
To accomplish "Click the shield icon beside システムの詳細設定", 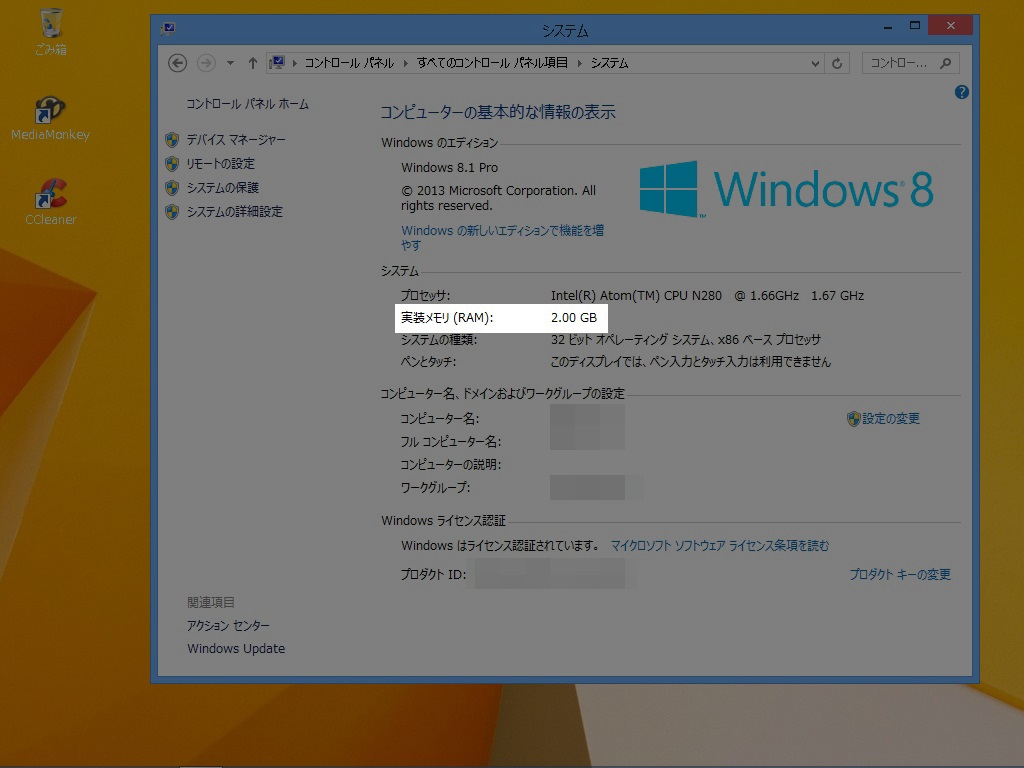I will (x=172, y=212).
